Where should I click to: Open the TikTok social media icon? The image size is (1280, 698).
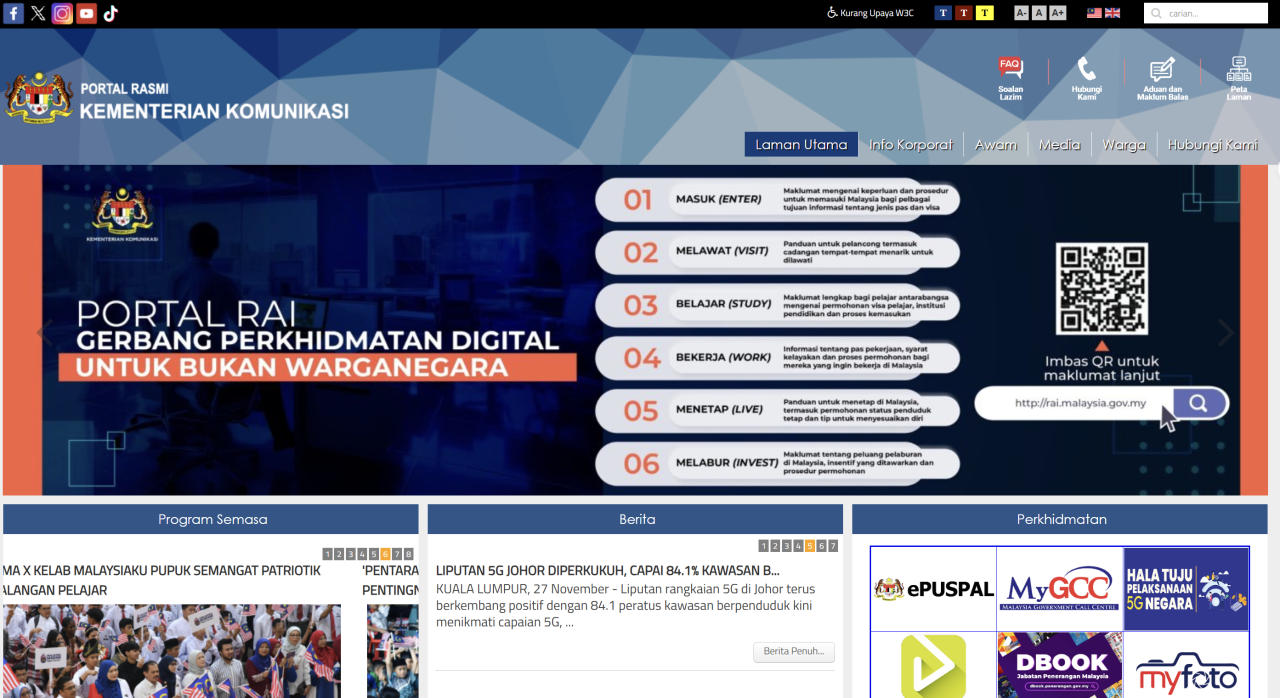pyautogui.click(x=110, y=13)
